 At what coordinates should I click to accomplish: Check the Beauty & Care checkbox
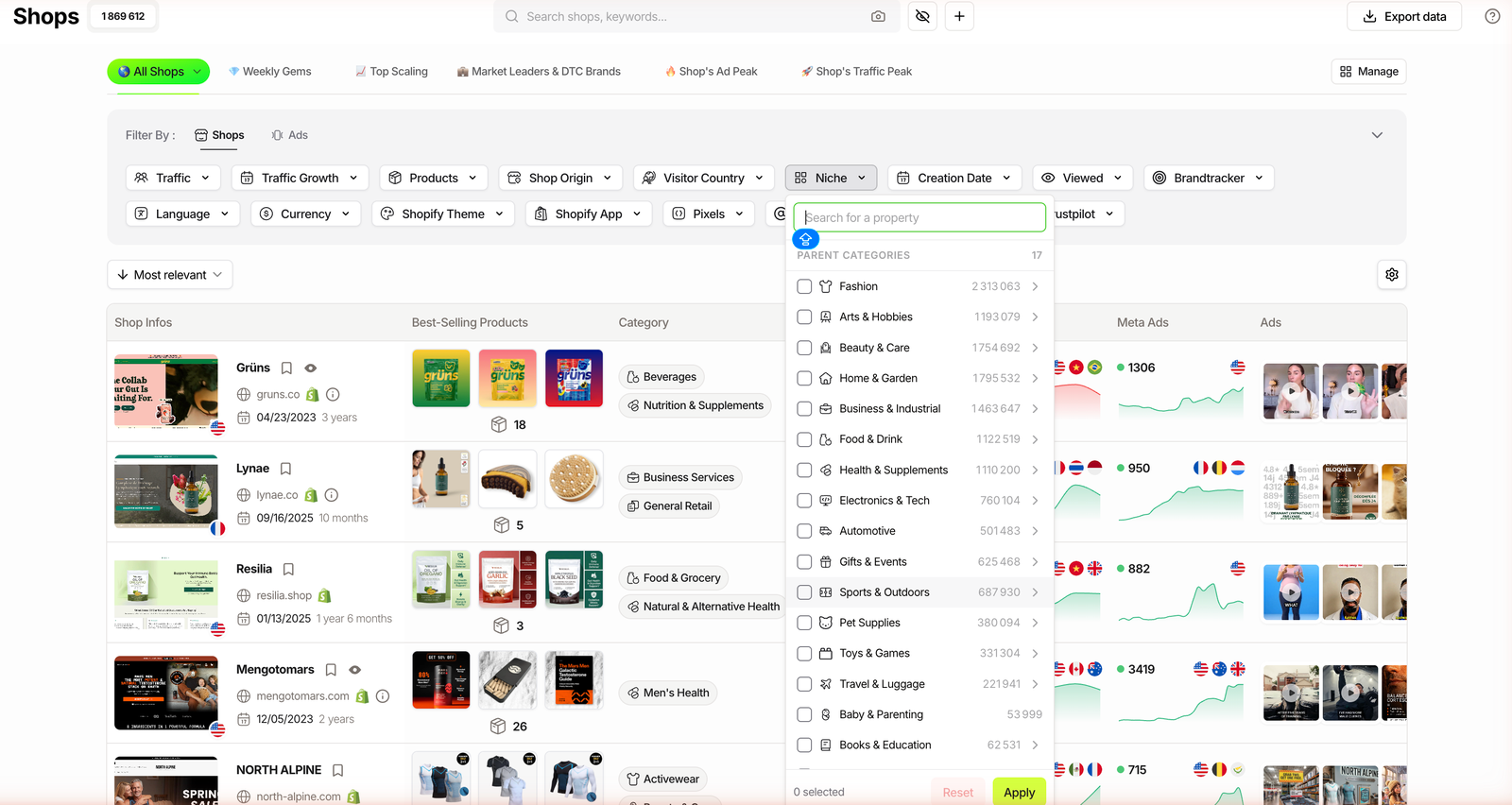click(x=804, y=348)
